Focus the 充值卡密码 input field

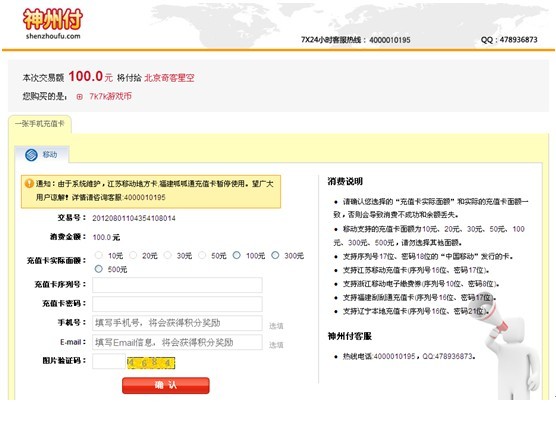coord(177,304)
